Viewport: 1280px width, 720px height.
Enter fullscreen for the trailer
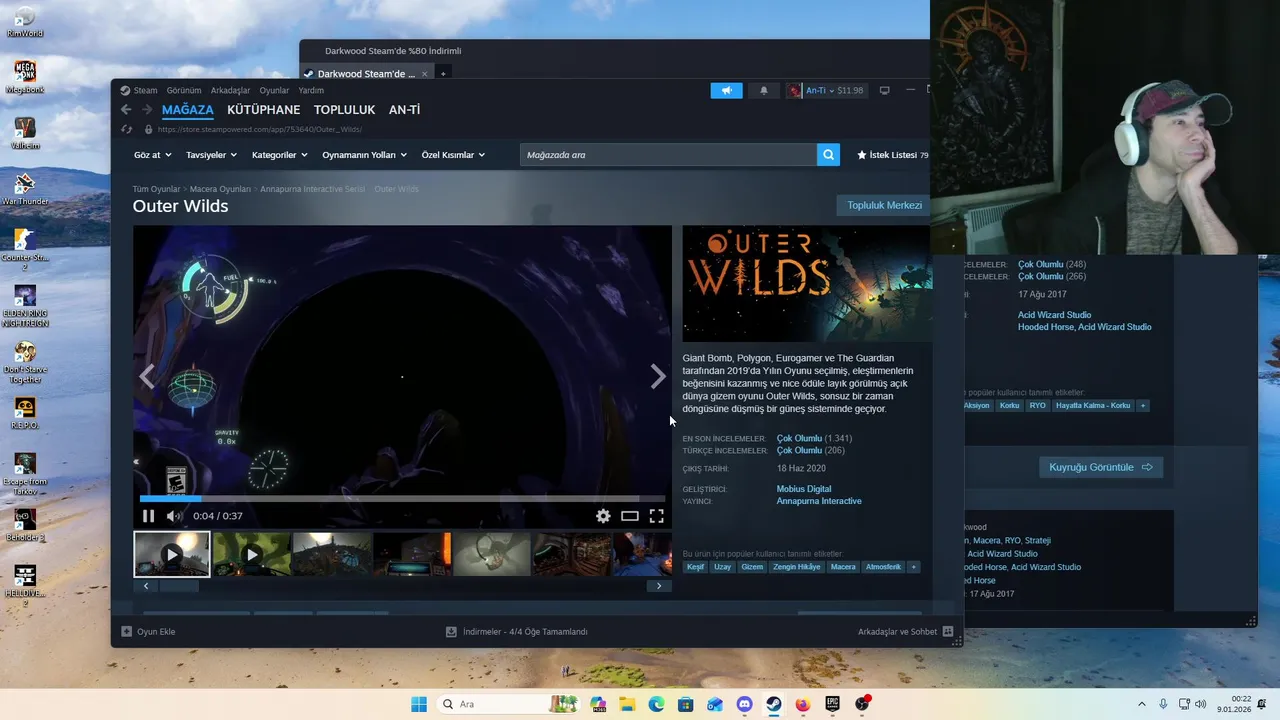point(656,516)
